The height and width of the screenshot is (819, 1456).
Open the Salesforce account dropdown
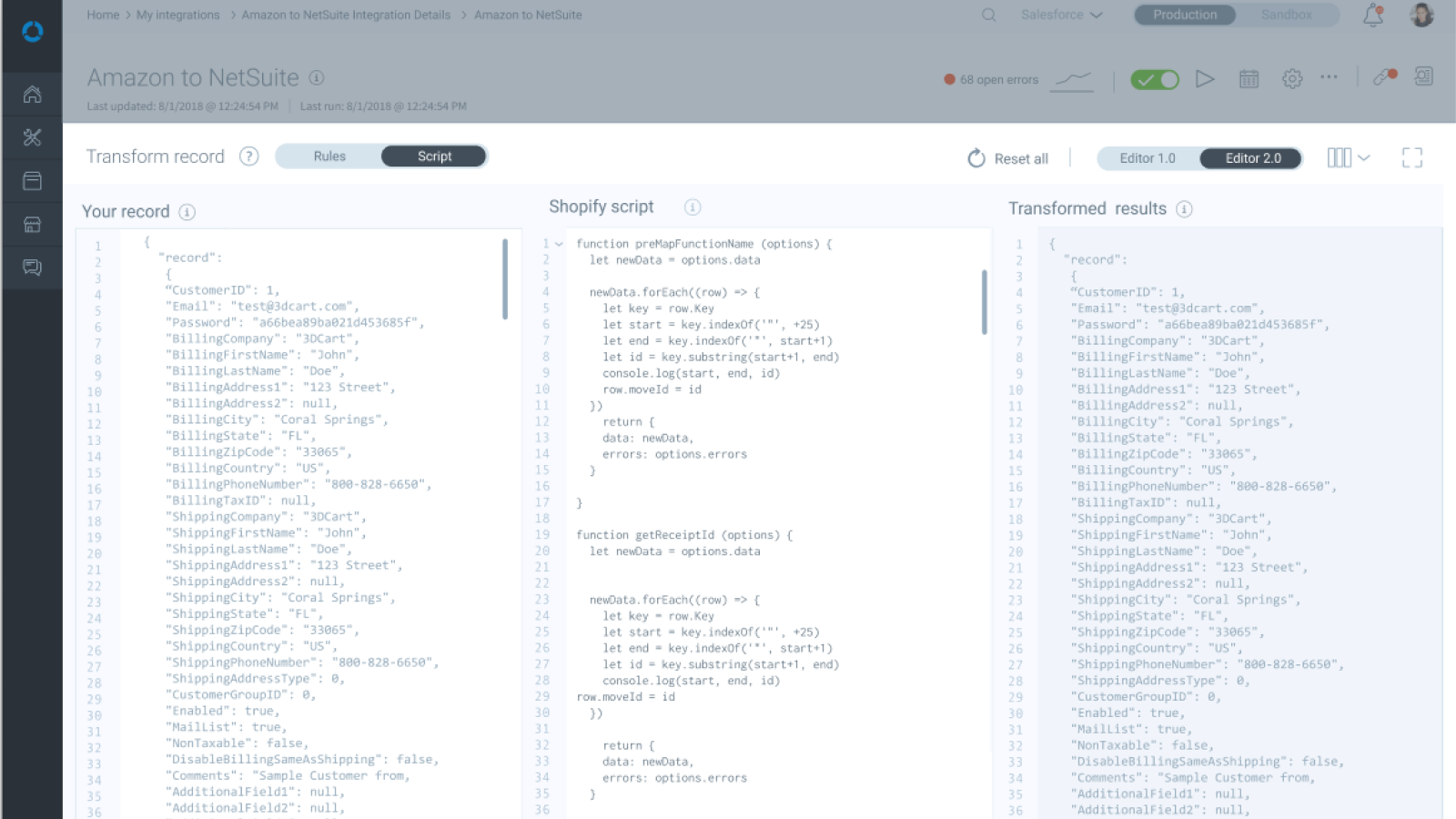point(1062,15)
